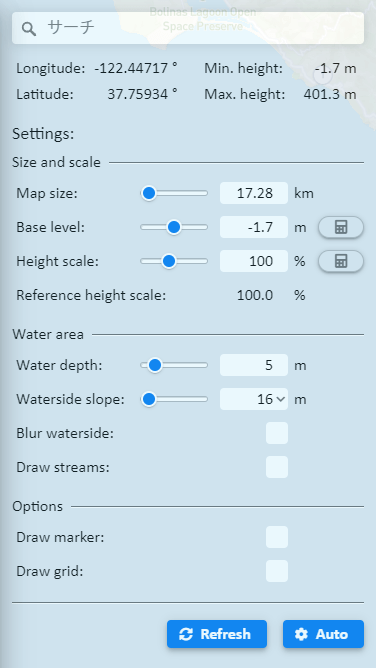Image resolution: width=376 pixels, height=668 pixels.
Task: Click the Base level slider handle
Action: [x=173, y=227]
